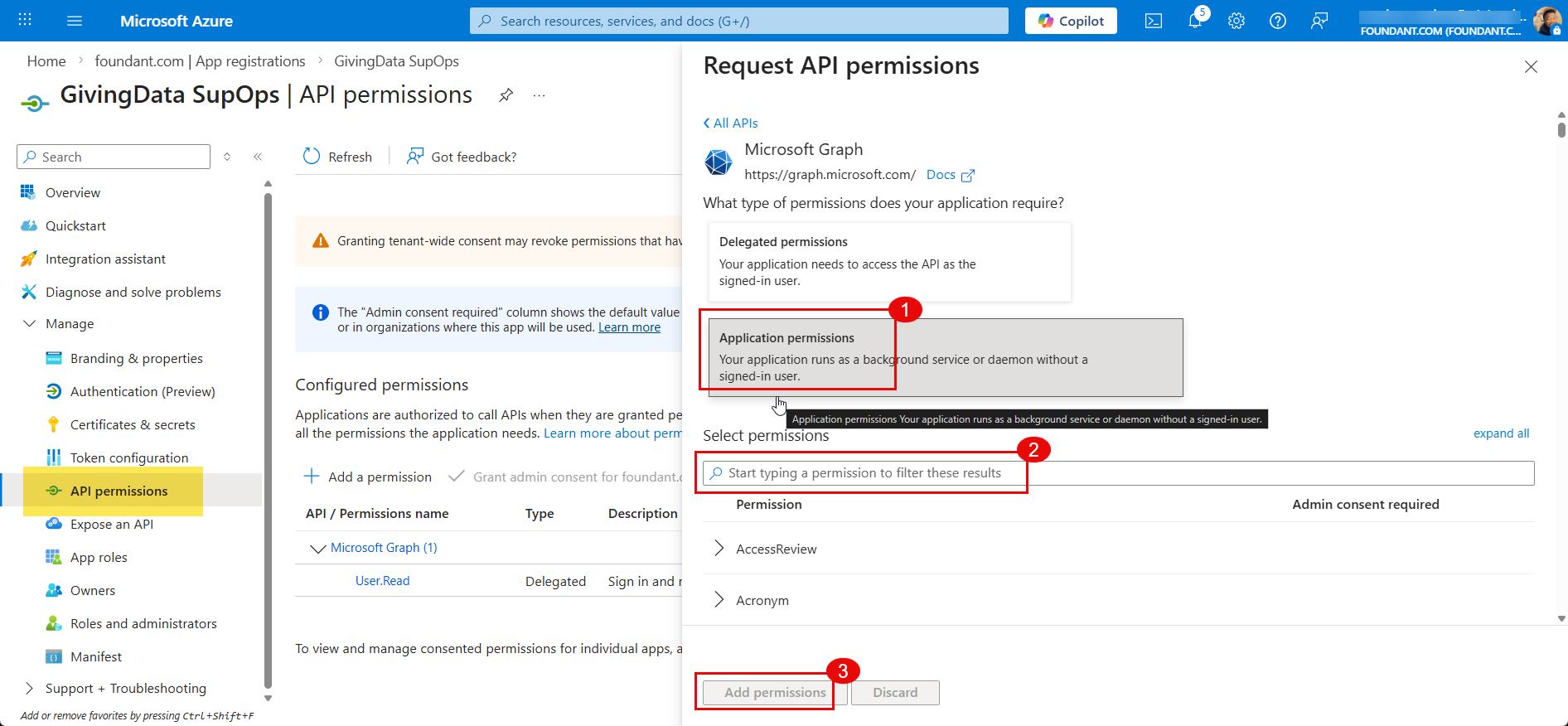Open more options ellipsis near title
This screenshot has height=726, width=1568.
(x=540, y=95)
